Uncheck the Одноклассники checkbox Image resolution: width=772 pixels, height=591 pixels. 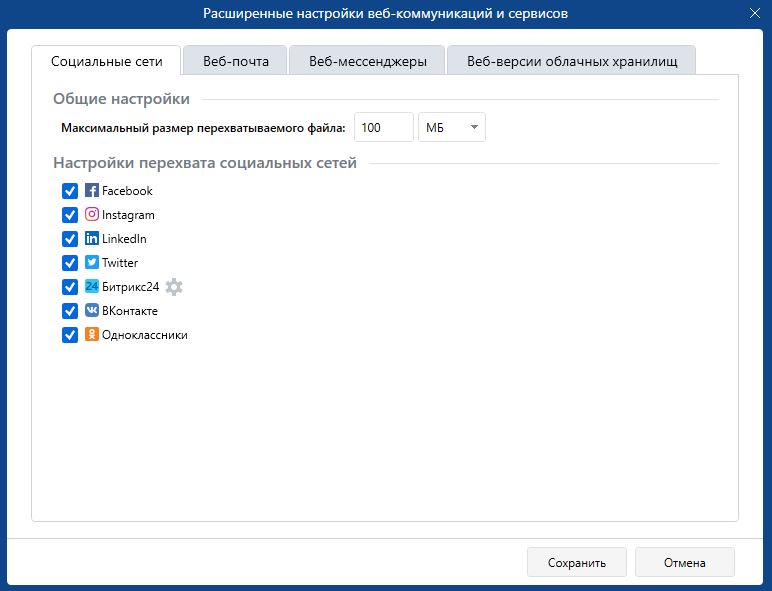(70, 335)
